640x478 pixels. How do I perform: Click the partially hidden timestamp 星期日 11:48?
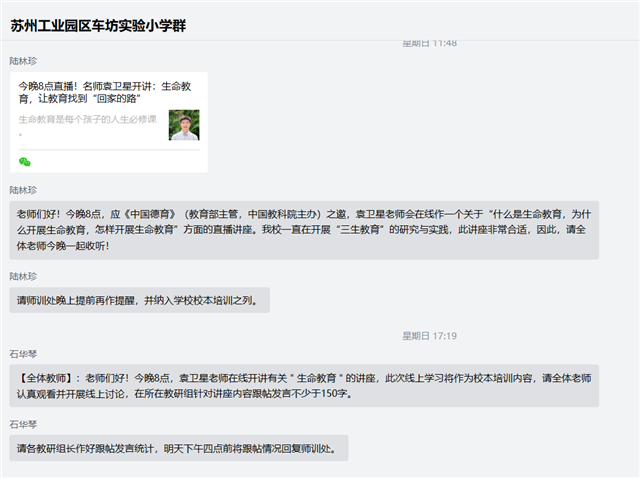[429, 43]
